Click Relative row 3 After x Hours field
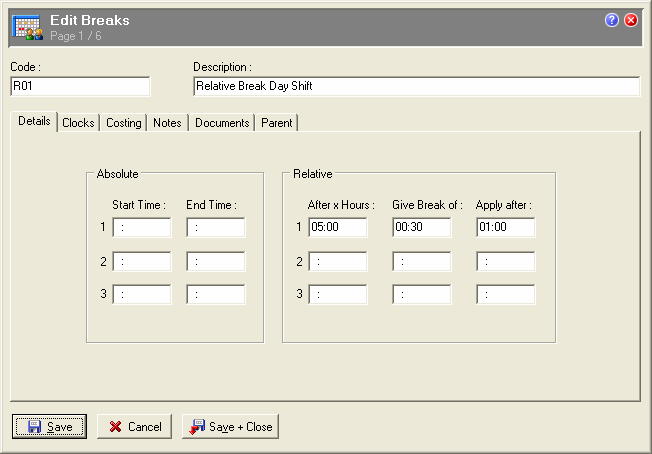 (338, 295)
